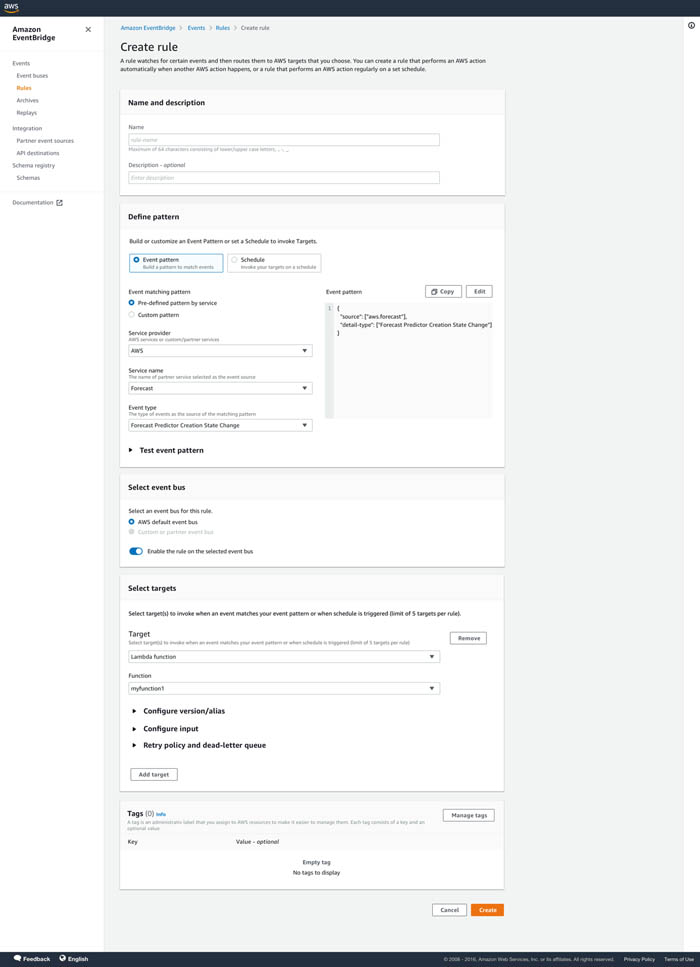700x967 pixels.
Task: Click the Add target button
Action: (x=154, y=775)
